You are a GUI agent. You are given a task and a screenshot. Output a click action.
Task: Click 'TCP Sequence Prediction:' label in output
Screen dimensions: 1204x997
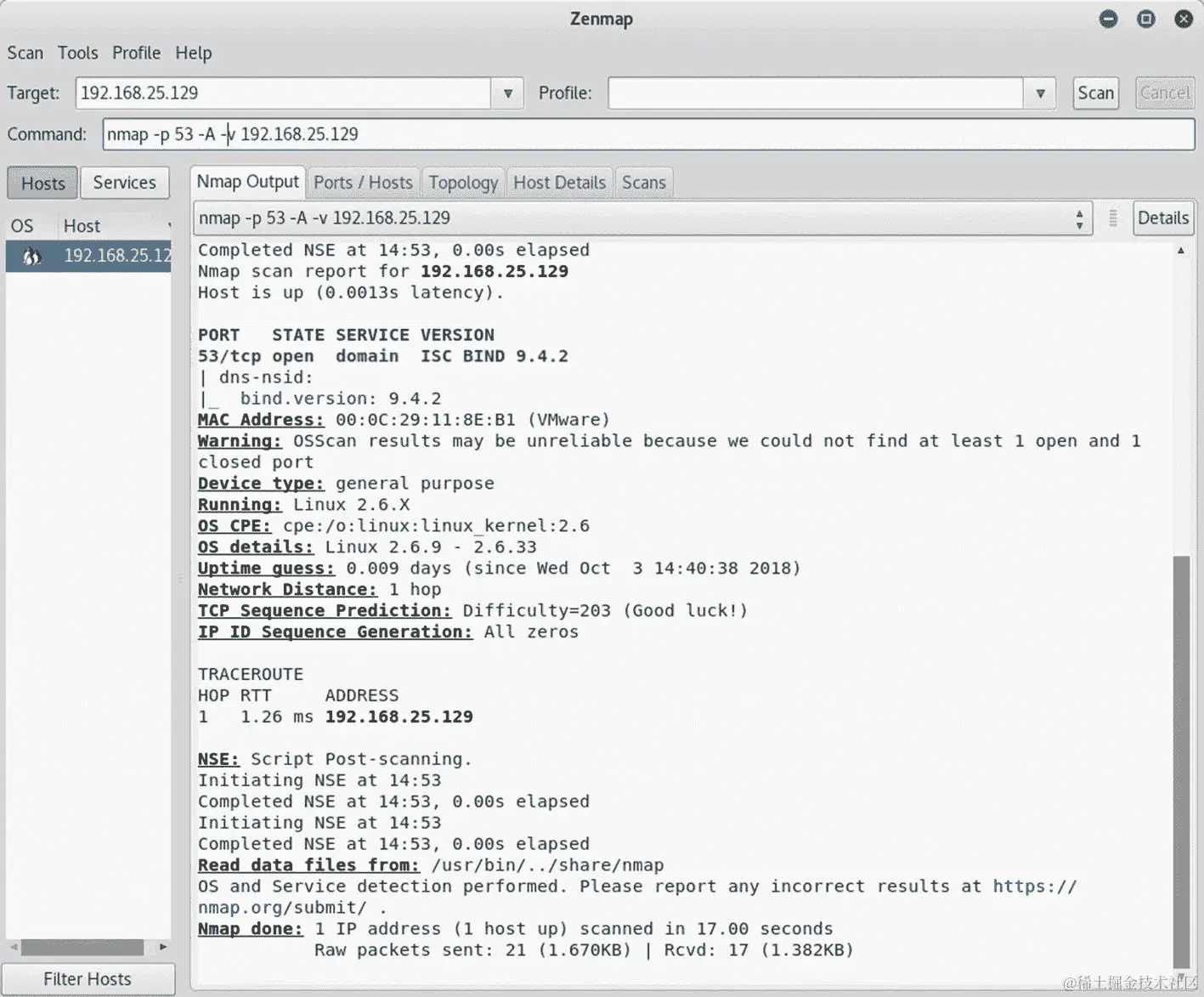[325, 611]
